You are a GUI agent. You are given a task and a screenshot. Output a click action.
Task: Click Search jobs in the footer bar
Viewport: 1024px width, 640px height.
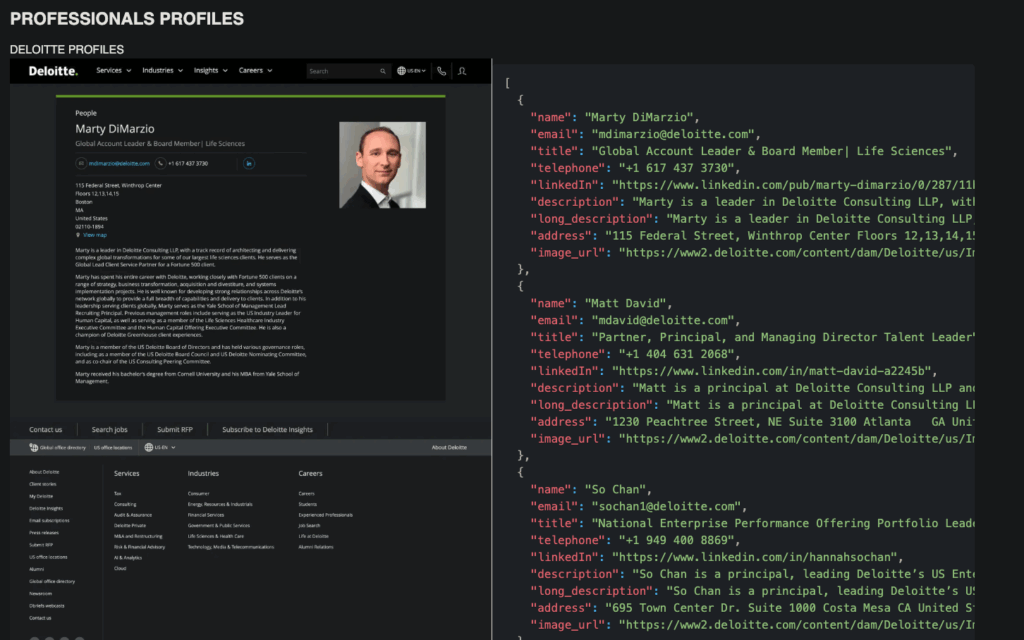(110, 430)
